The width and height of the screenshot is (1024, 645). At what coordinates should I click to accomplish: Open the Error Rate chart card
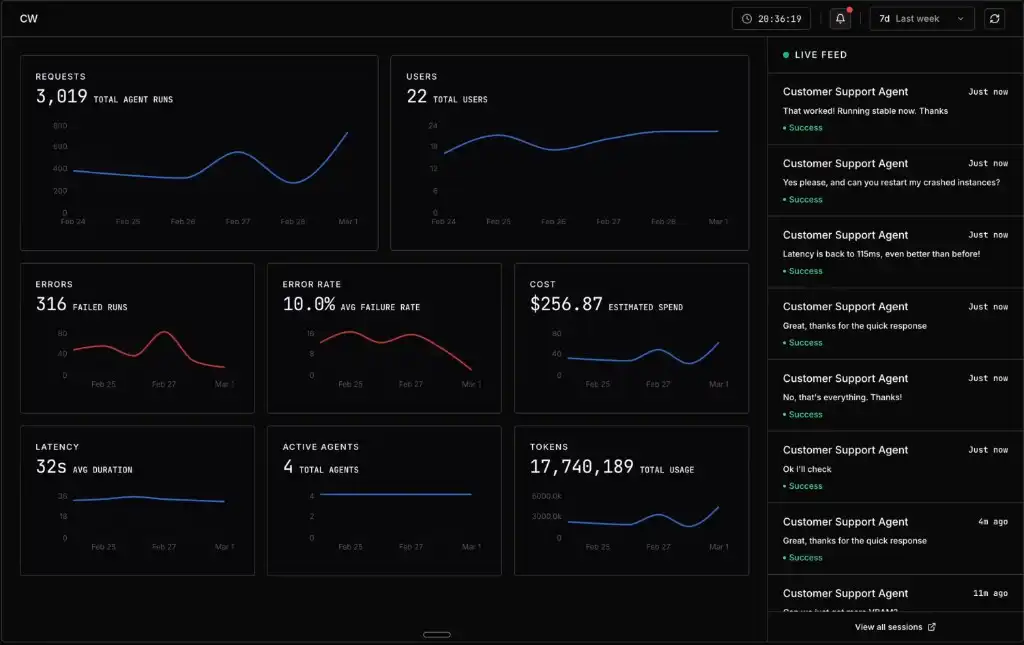click(384, 337)
